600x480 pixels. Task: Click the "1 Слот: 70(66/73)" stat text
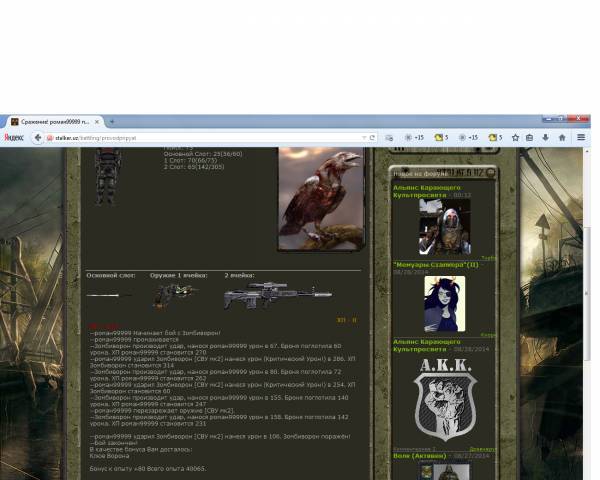click(190, 160)
